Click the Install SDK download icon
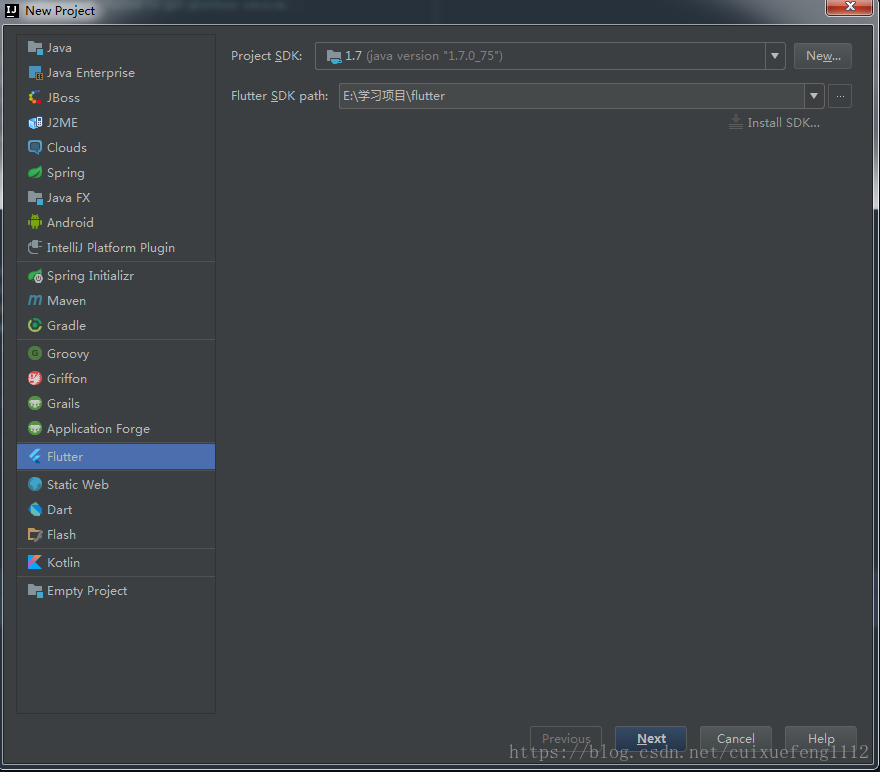The image size is (880, 772). pyautogui.click(x=736, y=122)
